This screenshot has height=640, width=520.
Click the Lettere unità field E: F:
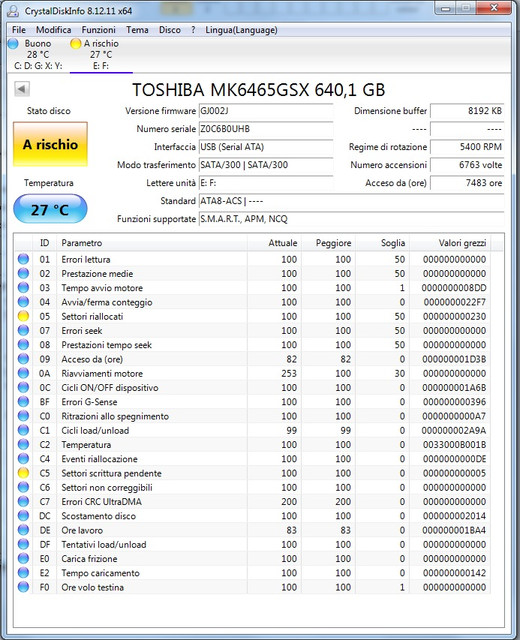pos(266,183)
